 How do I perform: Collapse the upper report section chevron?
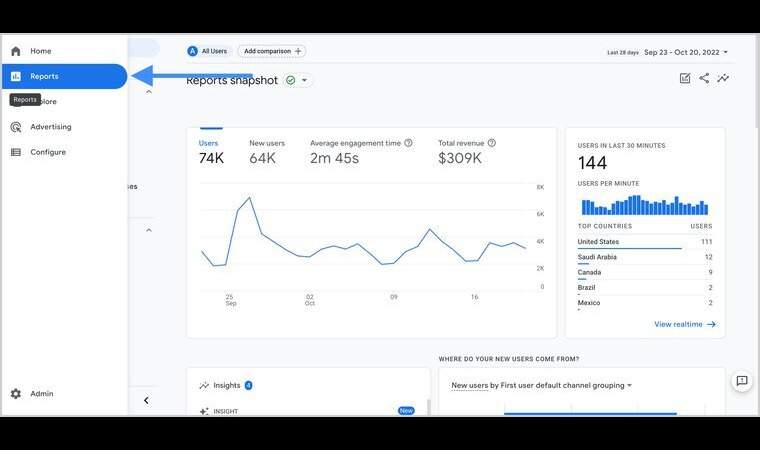149,92
